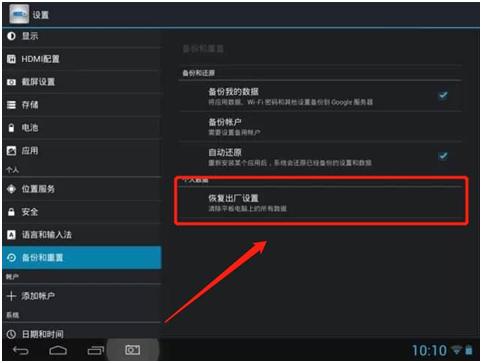Click the 自动还原 title text
This screenshot has height=363, width=482.
click(x=225, y=152)
